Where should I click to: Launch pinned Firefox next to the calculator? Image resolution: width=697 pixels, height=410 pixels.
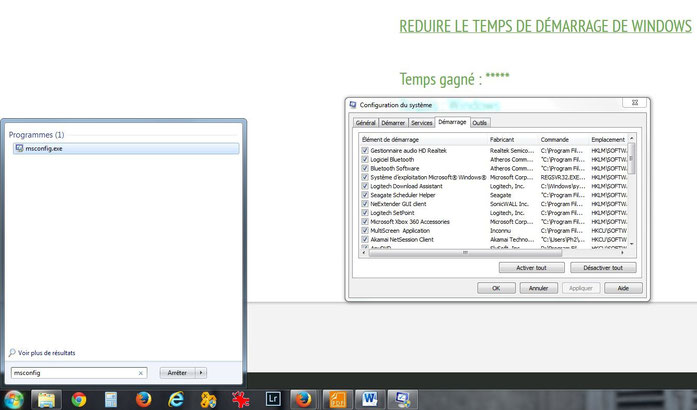click(143, 399)
